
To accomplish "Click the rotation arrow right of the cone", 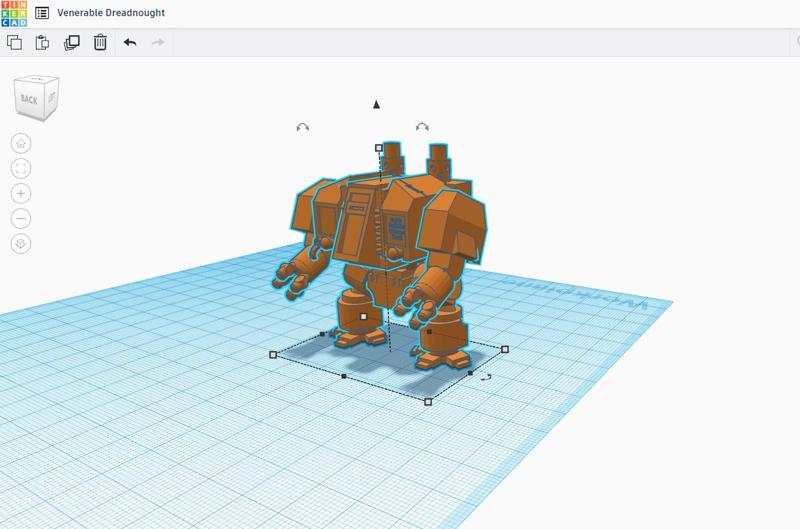I will pyautogui.click(x=422, y=128).
